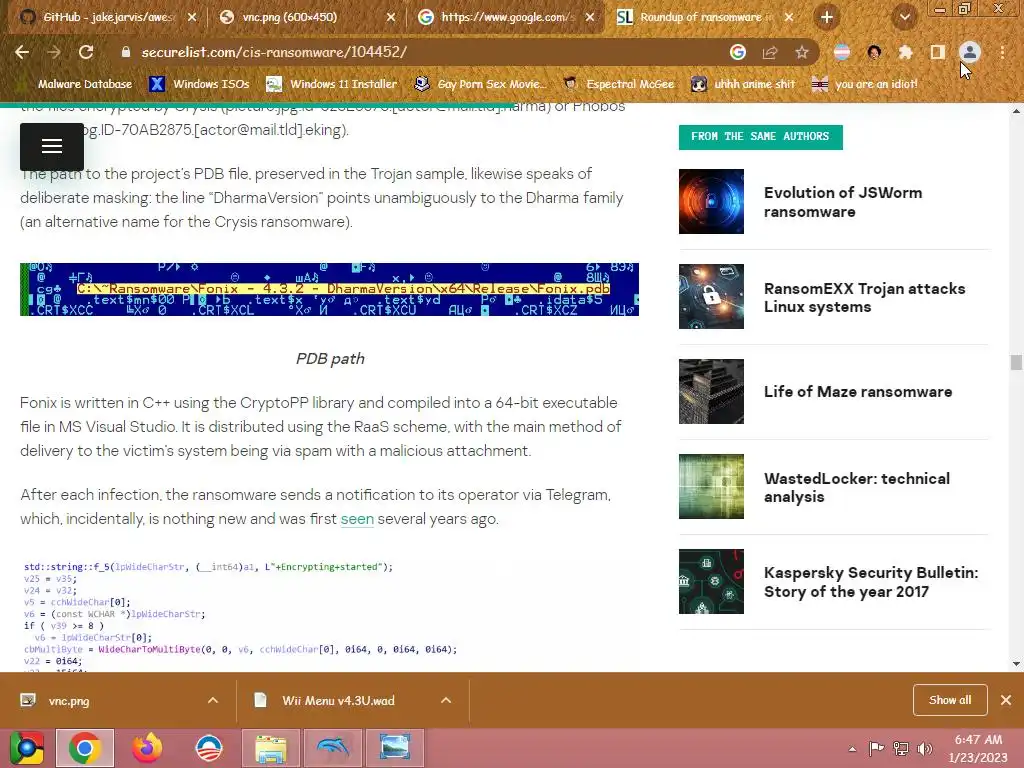The image size is (1024, 768).
Task: Go back to the previous page
Action: pos(22,52)
